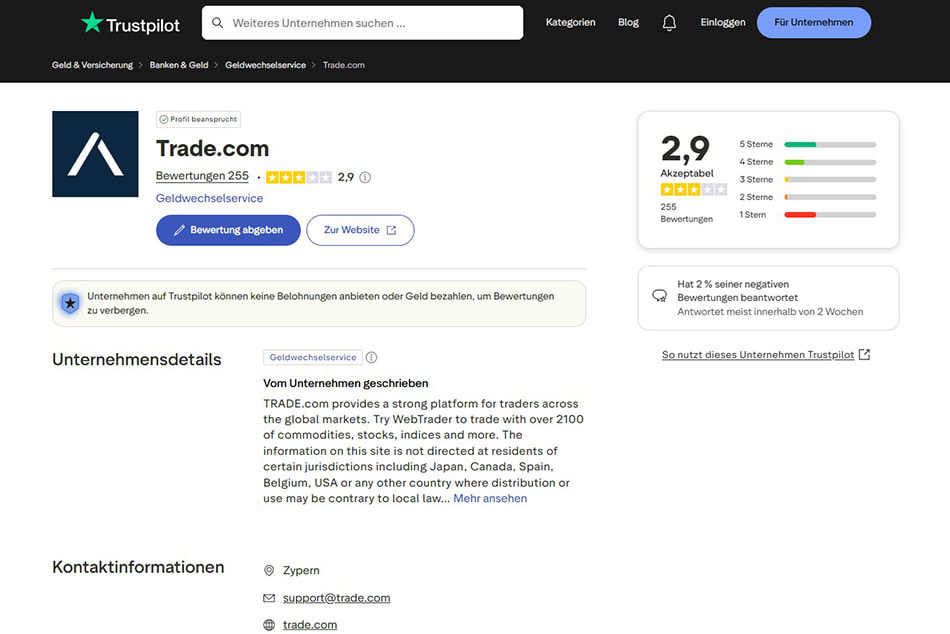Click the Kontaktinformationen heading

tap(138, 567)
